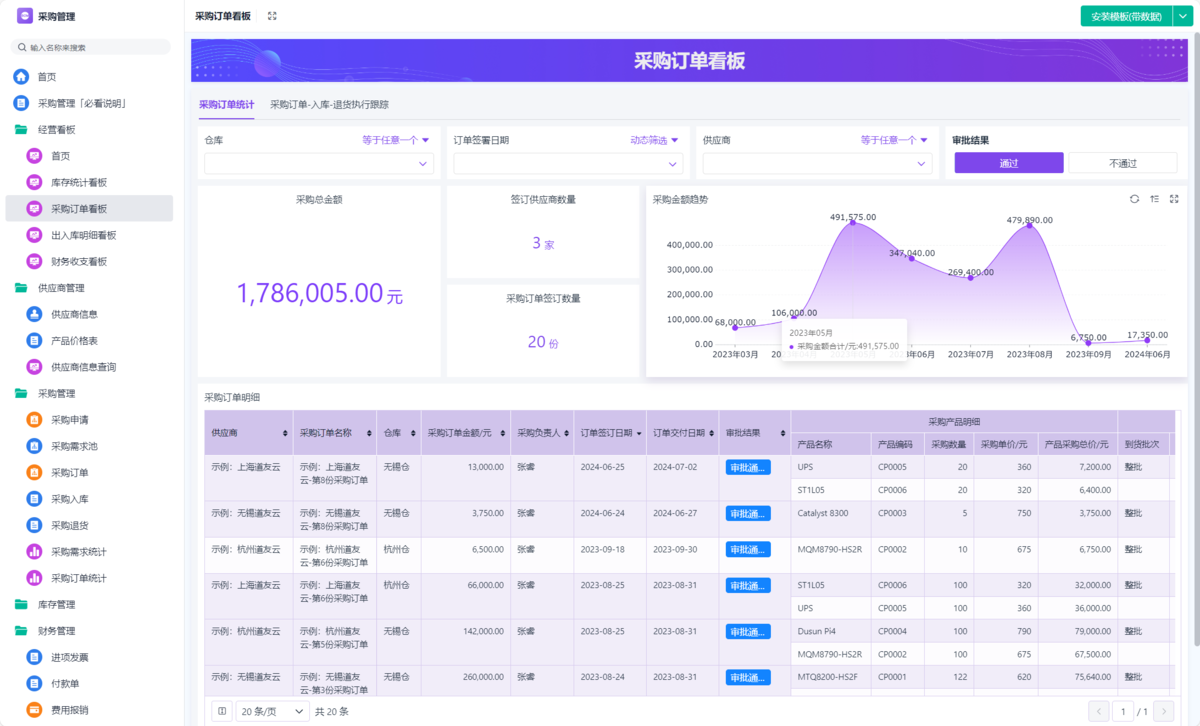Open 费用报销 in the sidebar
This screenshot has height=726, width=1200.
(x=69, y=710)
